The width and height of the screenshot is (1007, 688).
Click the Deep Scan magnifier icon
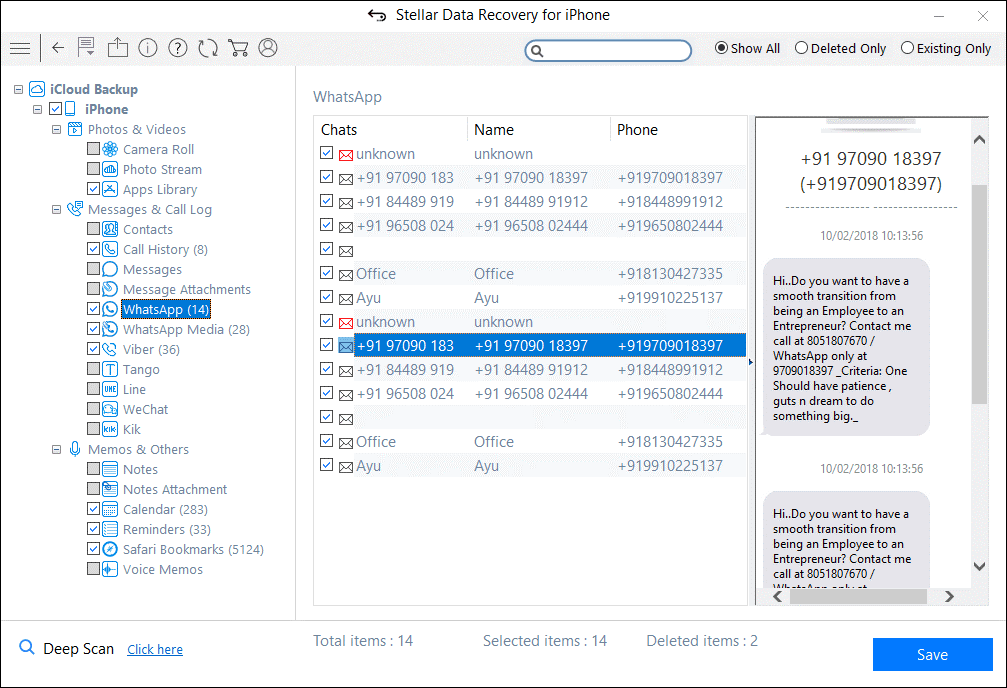click(x=26, y=647)
